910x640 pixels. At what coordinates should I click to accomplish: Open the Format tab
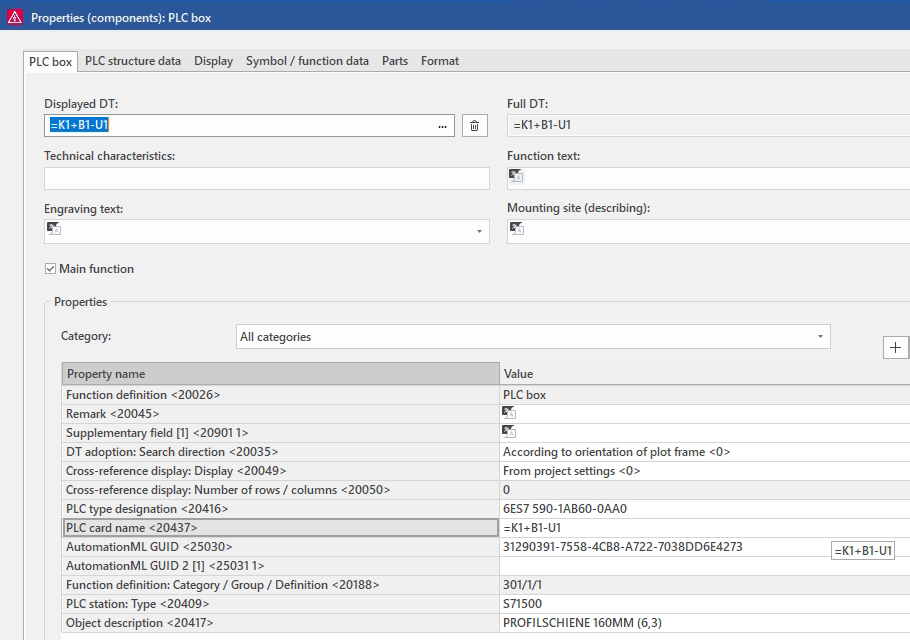(x=440, y=61)
